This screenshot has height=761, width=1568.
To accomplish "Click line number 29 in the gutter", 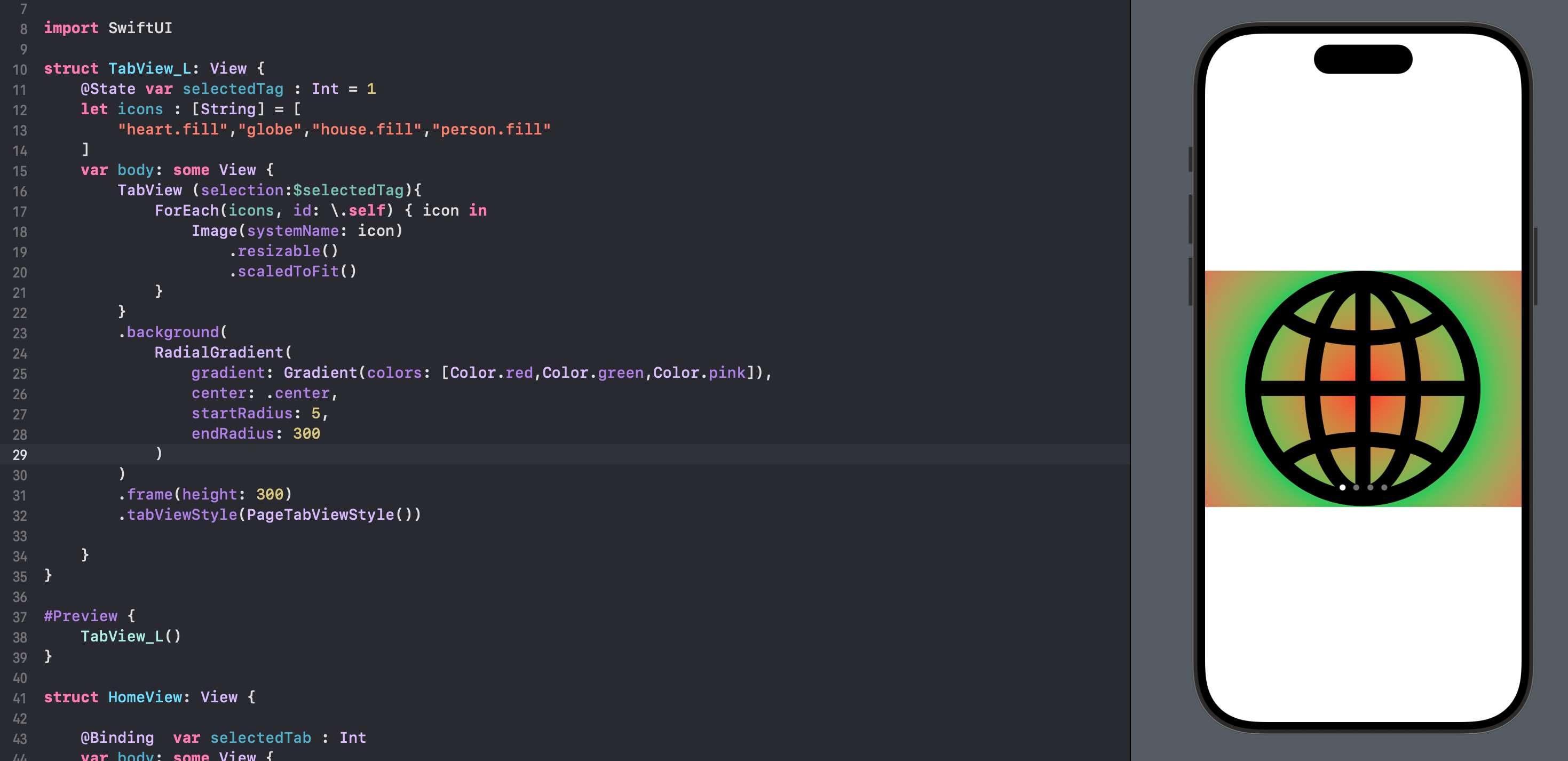I will coord(19,455).
